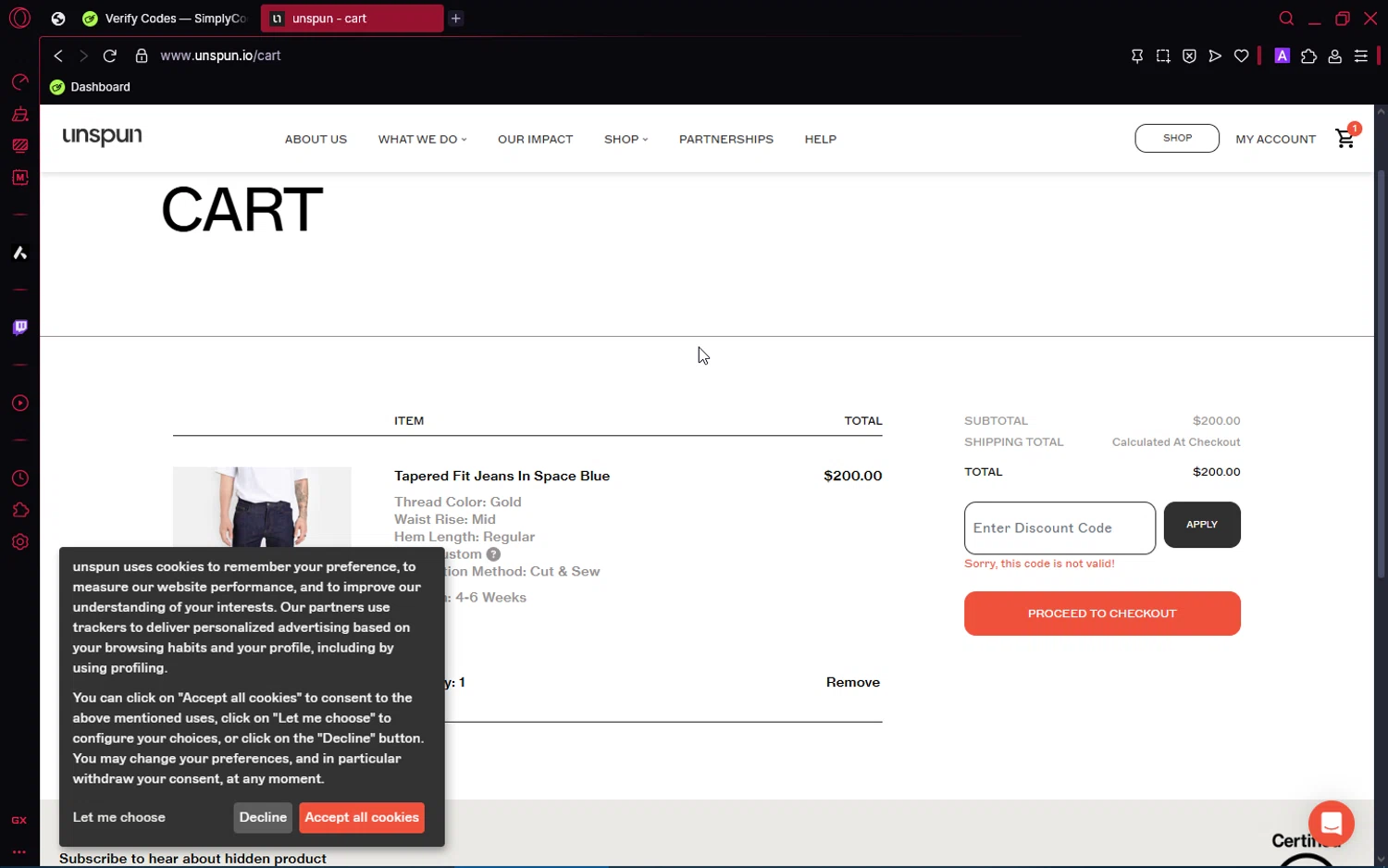The height and width of the screenshot is (868, 1388).
Task: Open the Dashboard bookmark
Action: 90,87
